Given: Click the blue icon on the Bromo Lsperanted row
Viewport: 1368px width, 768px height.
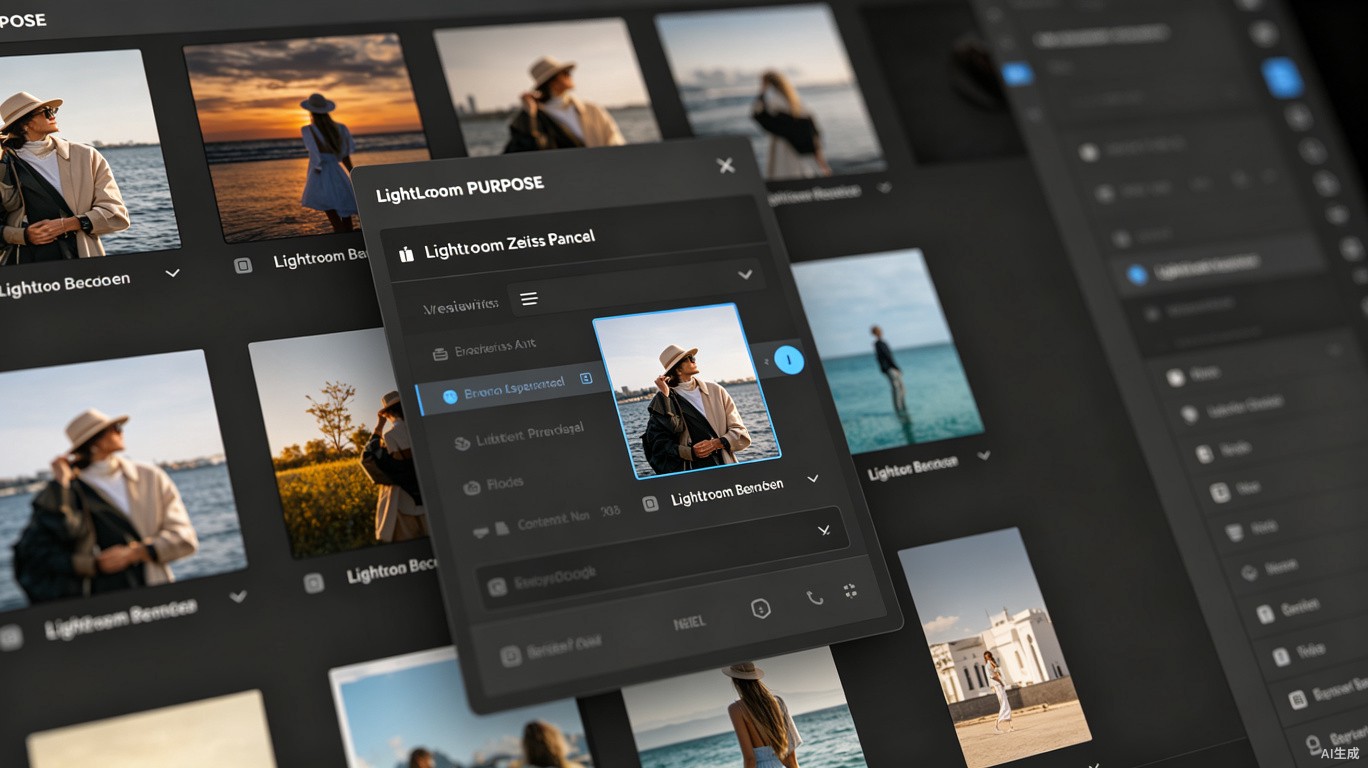Looking at the screenshot, I should pyautogui.click(x=450, y=395).
